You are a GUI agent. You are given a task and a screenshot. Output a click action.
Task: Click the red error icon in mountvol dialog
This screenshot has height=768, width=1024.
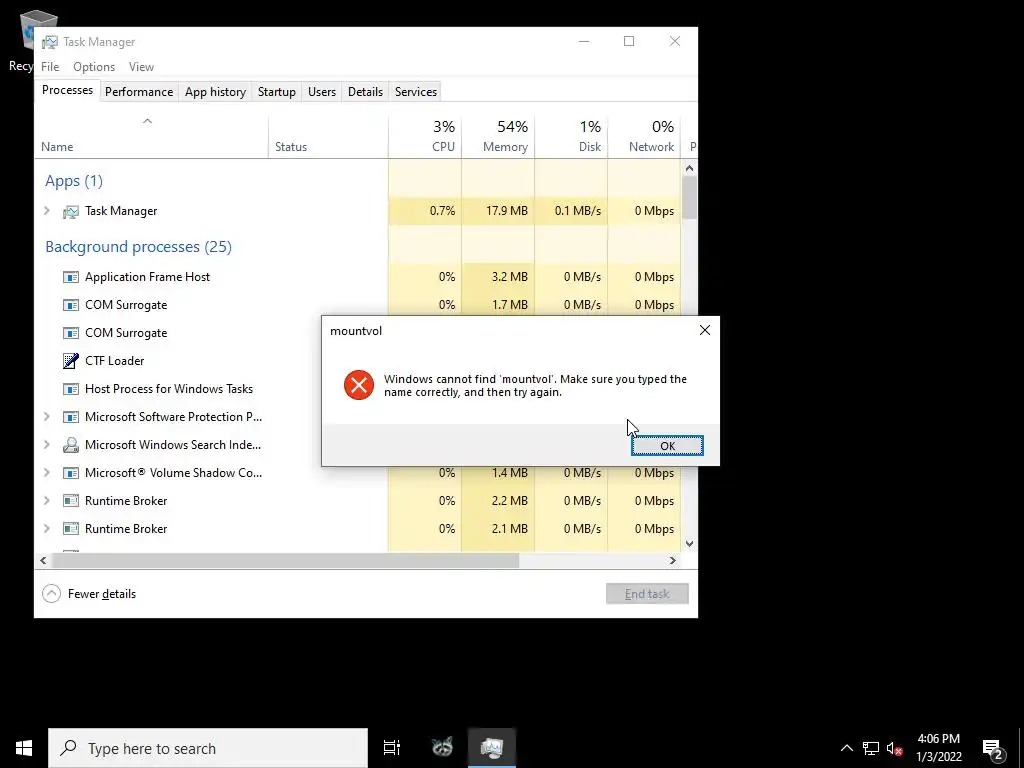tap(359, 385)
